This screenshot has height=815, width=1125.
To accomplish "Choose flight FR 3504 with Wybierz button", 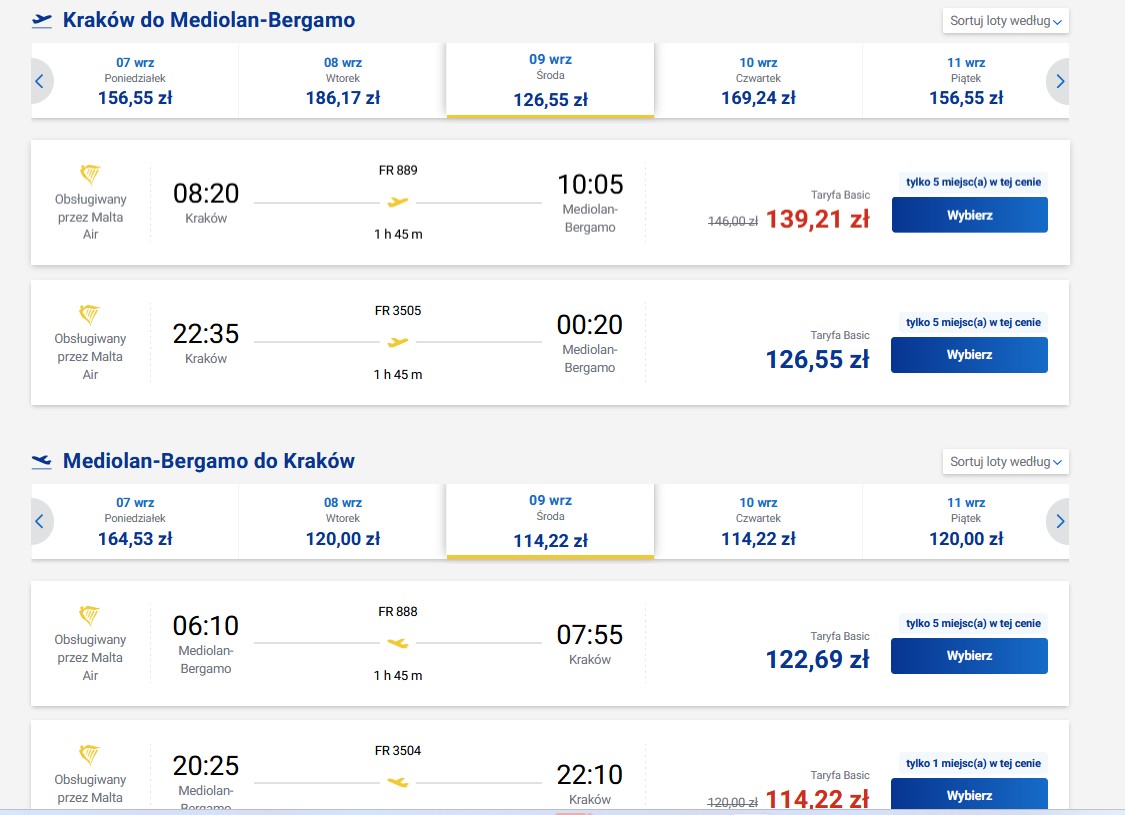I will coord(969,795).
